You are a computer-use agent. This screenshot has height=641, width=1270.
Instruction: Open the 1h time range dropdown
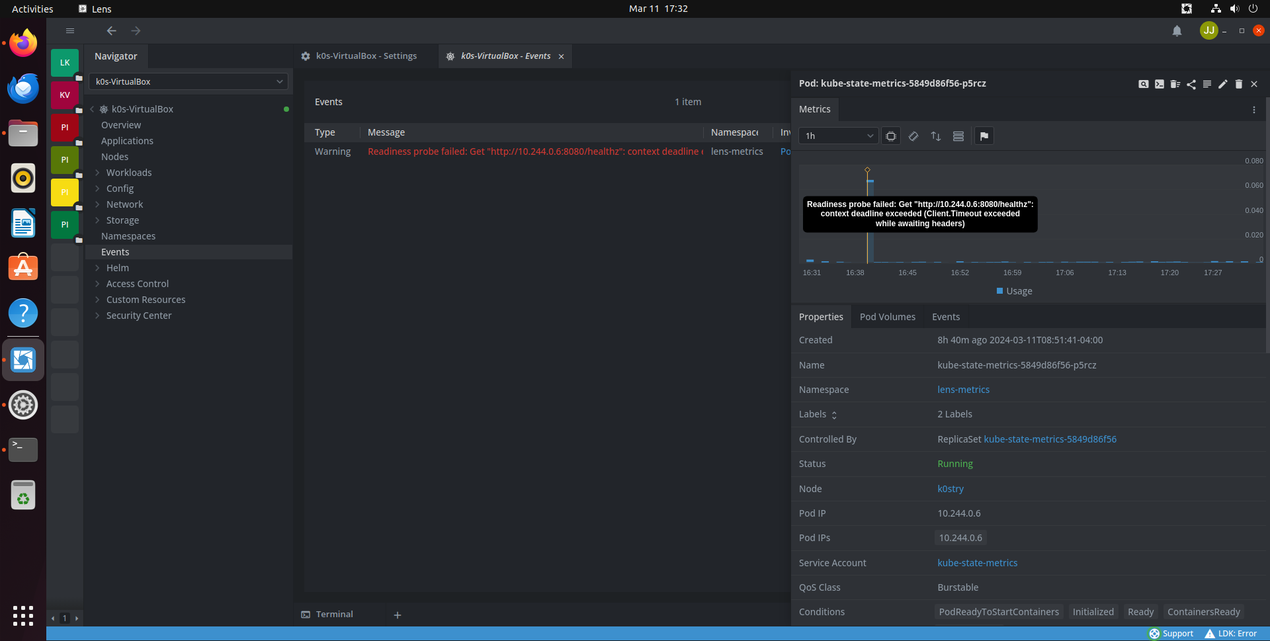[x=839, y=136]
